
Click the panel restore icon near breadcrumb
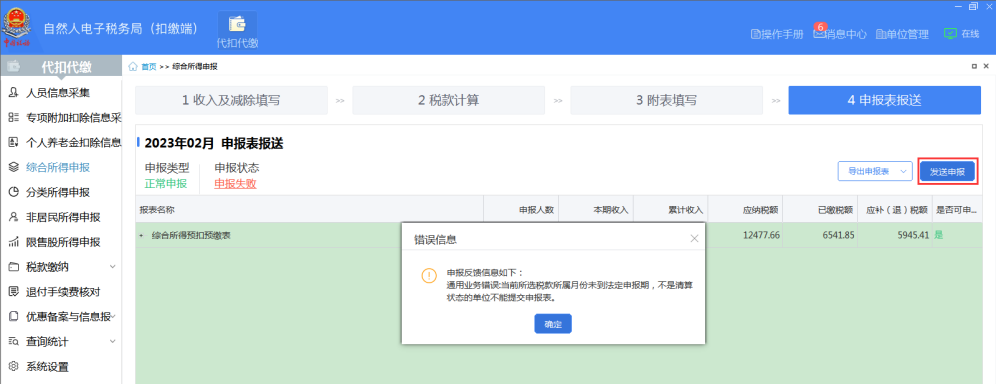(x=974, y=66)
